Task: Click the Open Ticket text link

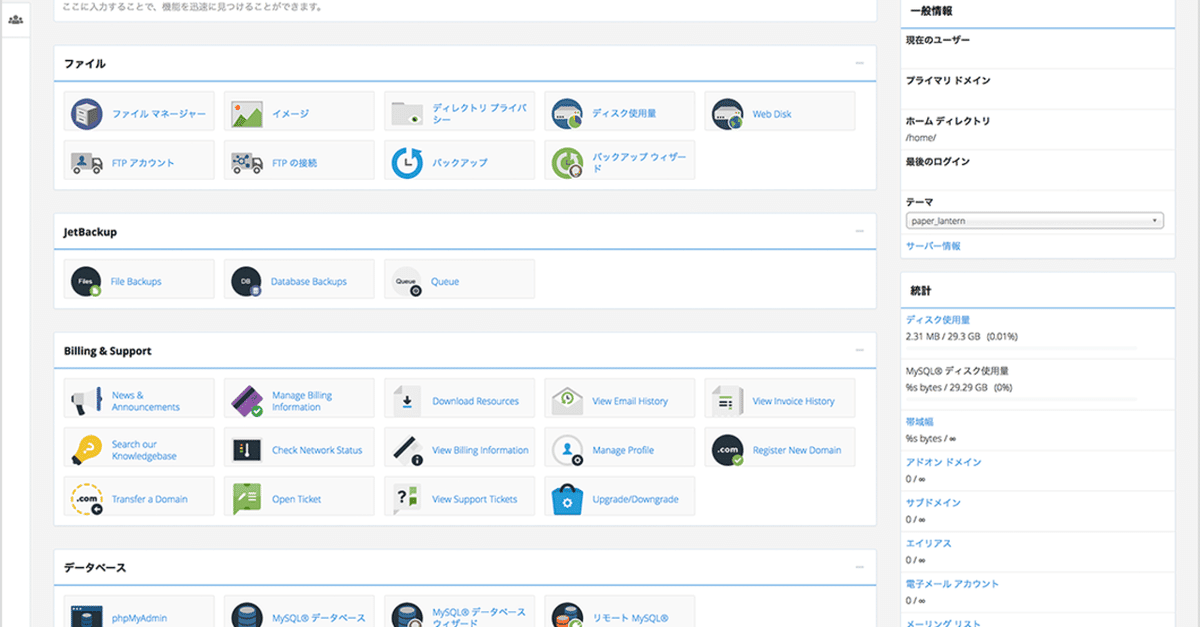Action: [x=297, y=499]
